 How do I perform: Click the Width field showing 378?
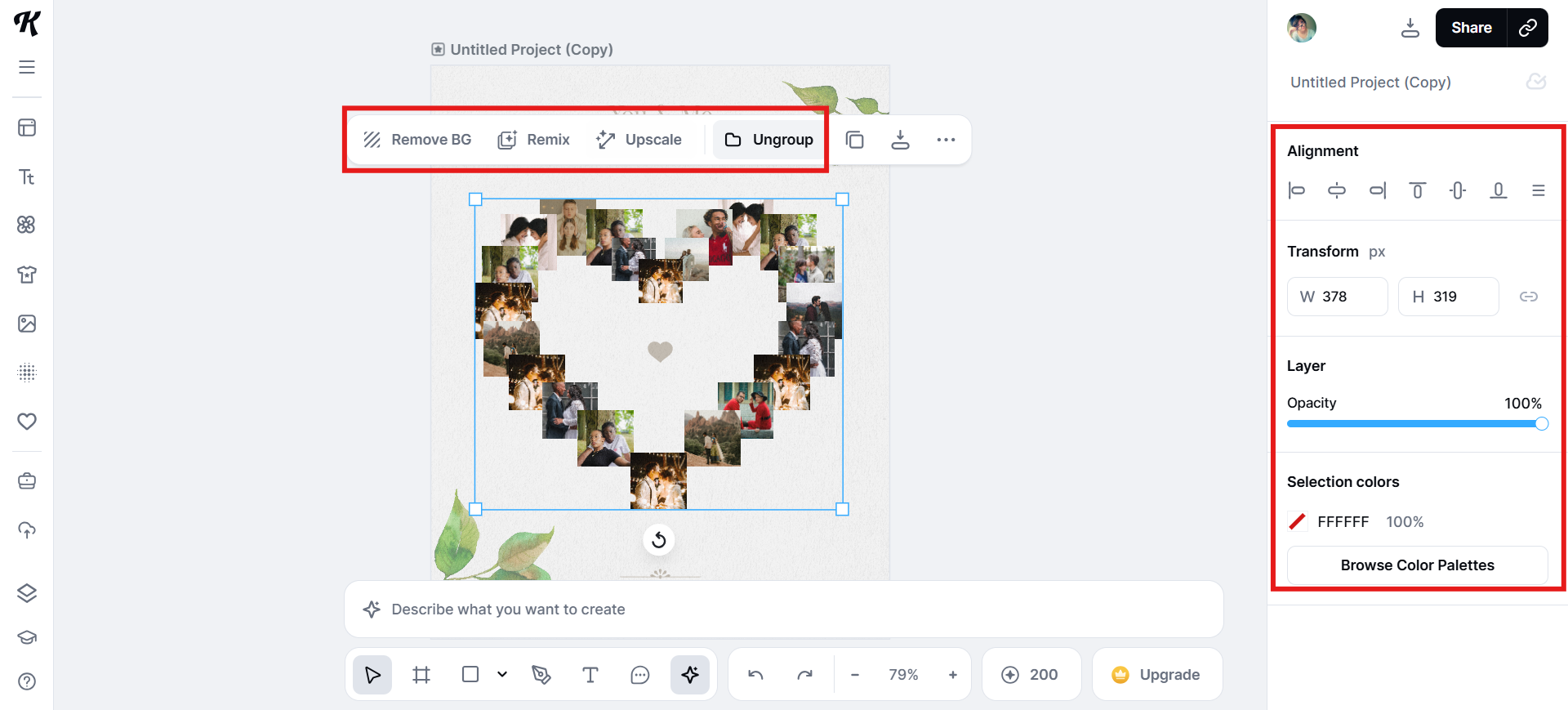1338,297
